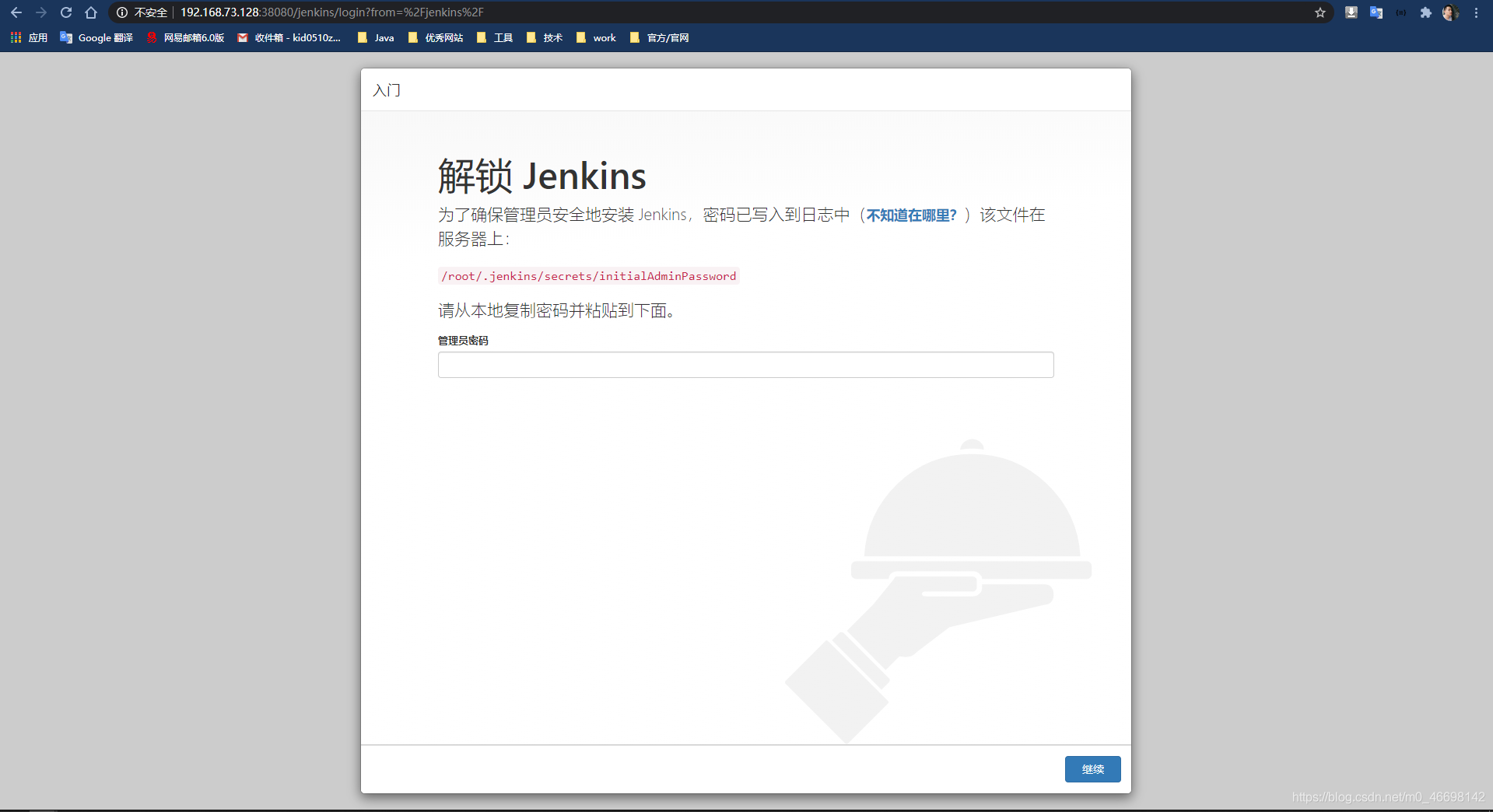
Task: Open the 工具 bookmark folder
Action: coord(495,37)
